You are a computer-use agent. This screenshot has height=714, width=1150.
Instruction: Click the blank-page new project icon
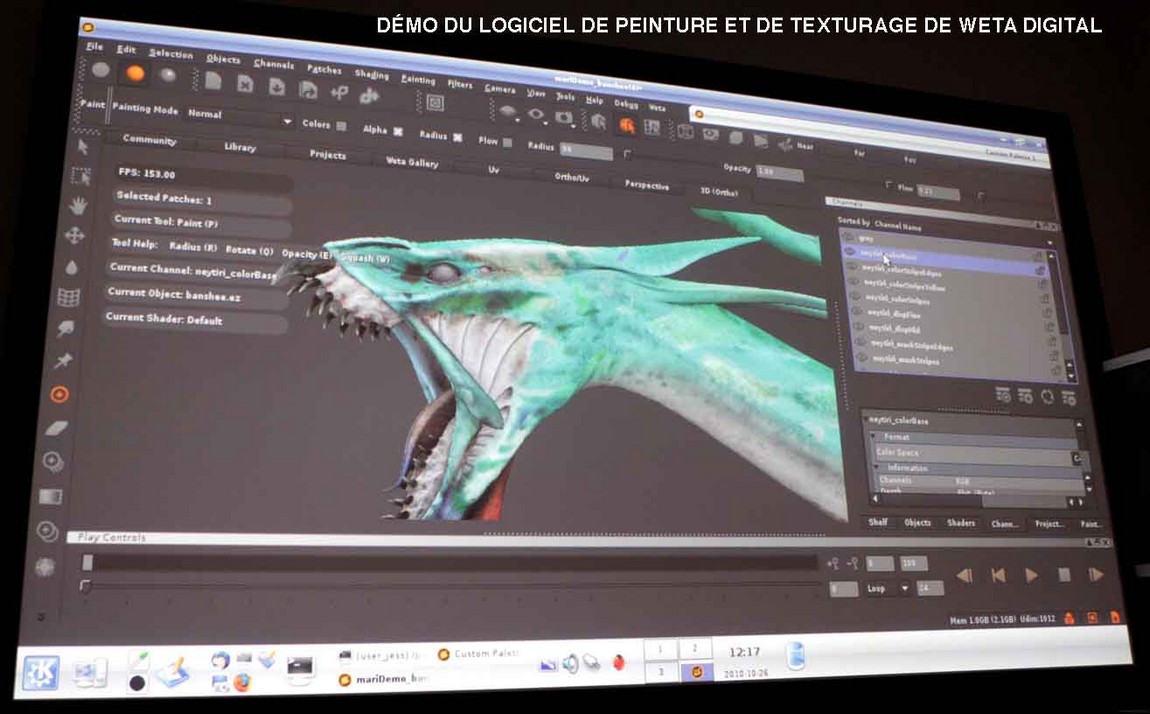pos(213,81)
